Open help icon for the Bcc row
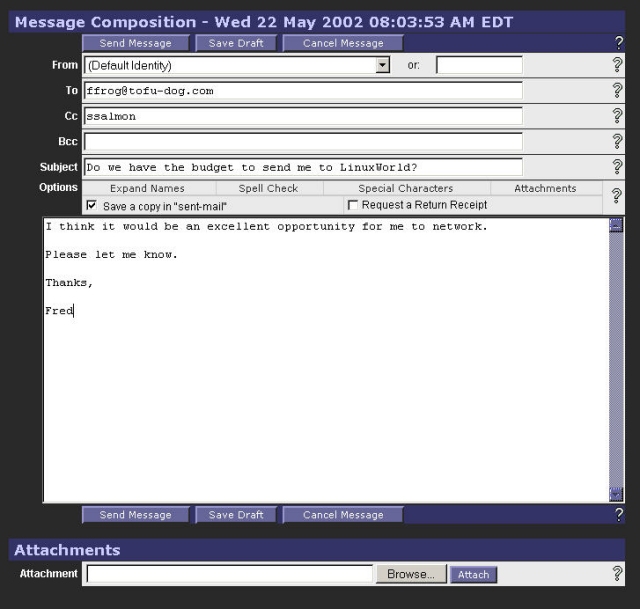 (x=617, y=141)
